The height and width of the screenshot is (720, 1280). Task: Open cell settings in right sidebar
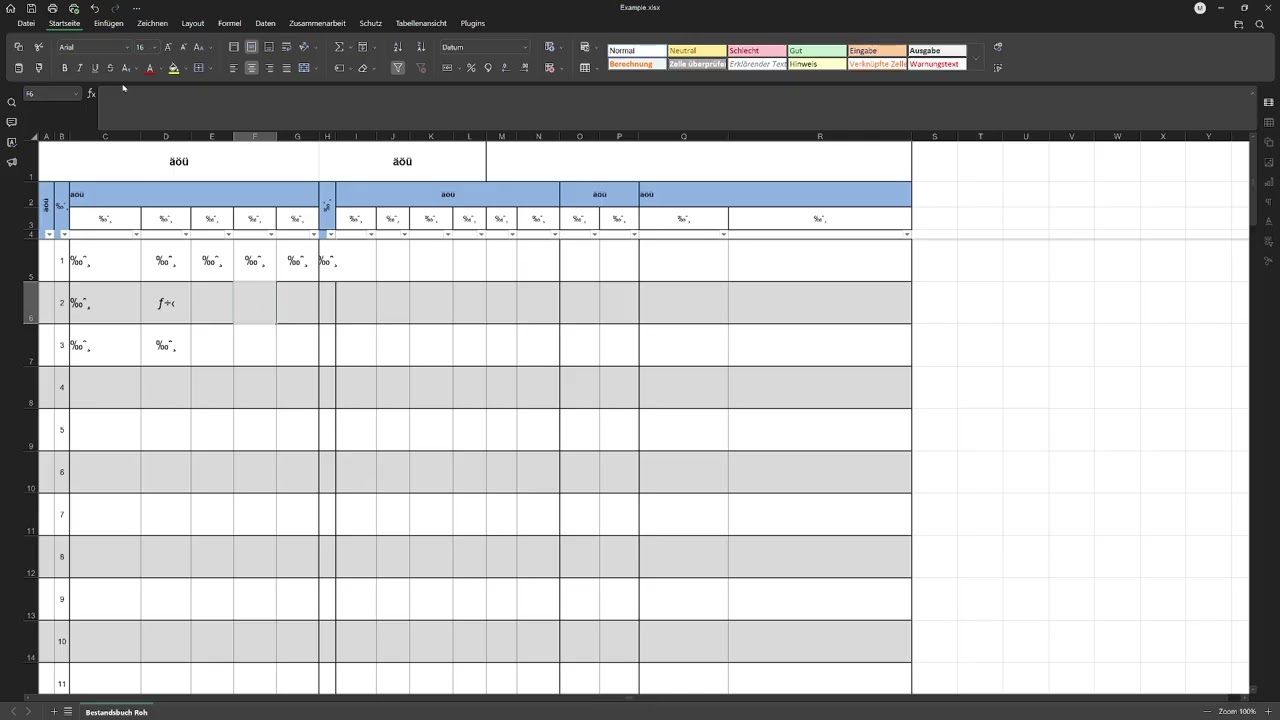tap(1269, 102)
